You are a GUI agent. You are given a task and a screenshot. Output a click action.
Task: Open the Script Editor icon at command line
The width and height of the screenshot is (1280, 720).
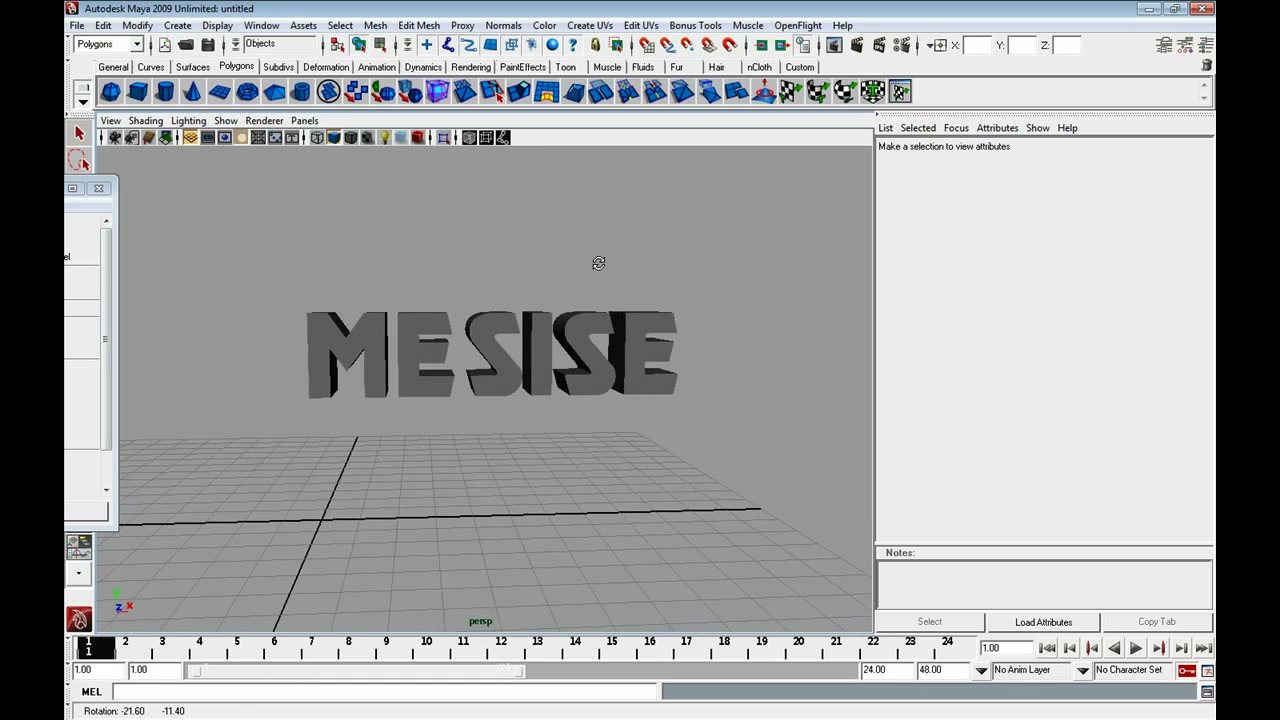(x=1207, y=692)
